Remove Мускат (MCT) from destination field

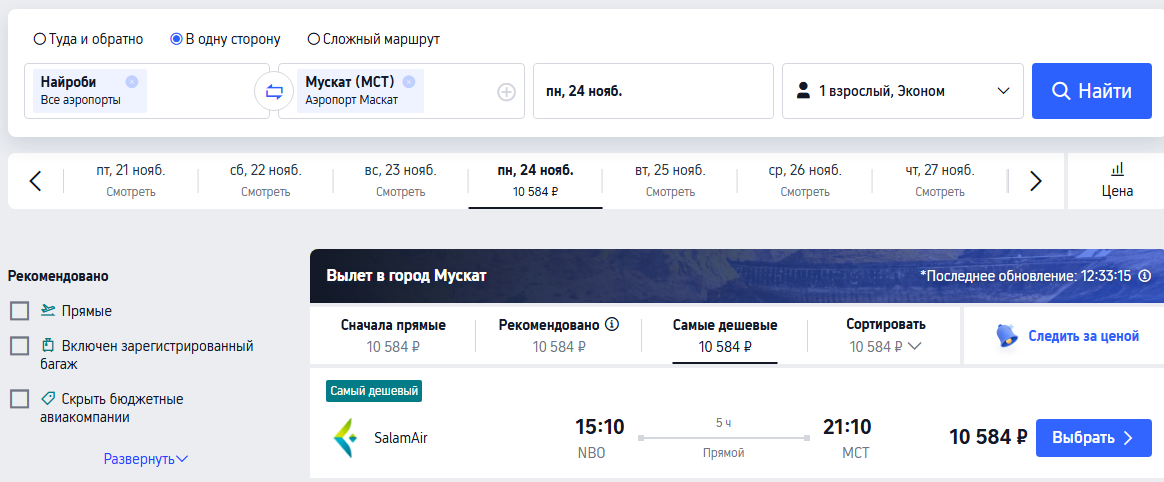[x=408, y=82]
